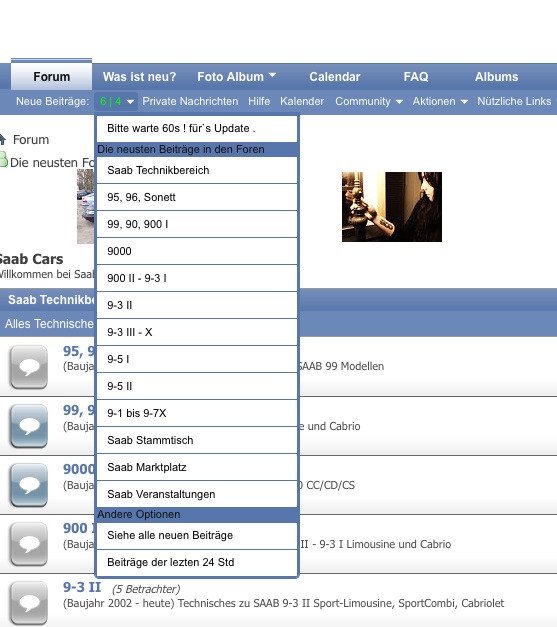Select Saab Veranstaltungen menu entry
This screenshot has width=557, height=627.
197,494
